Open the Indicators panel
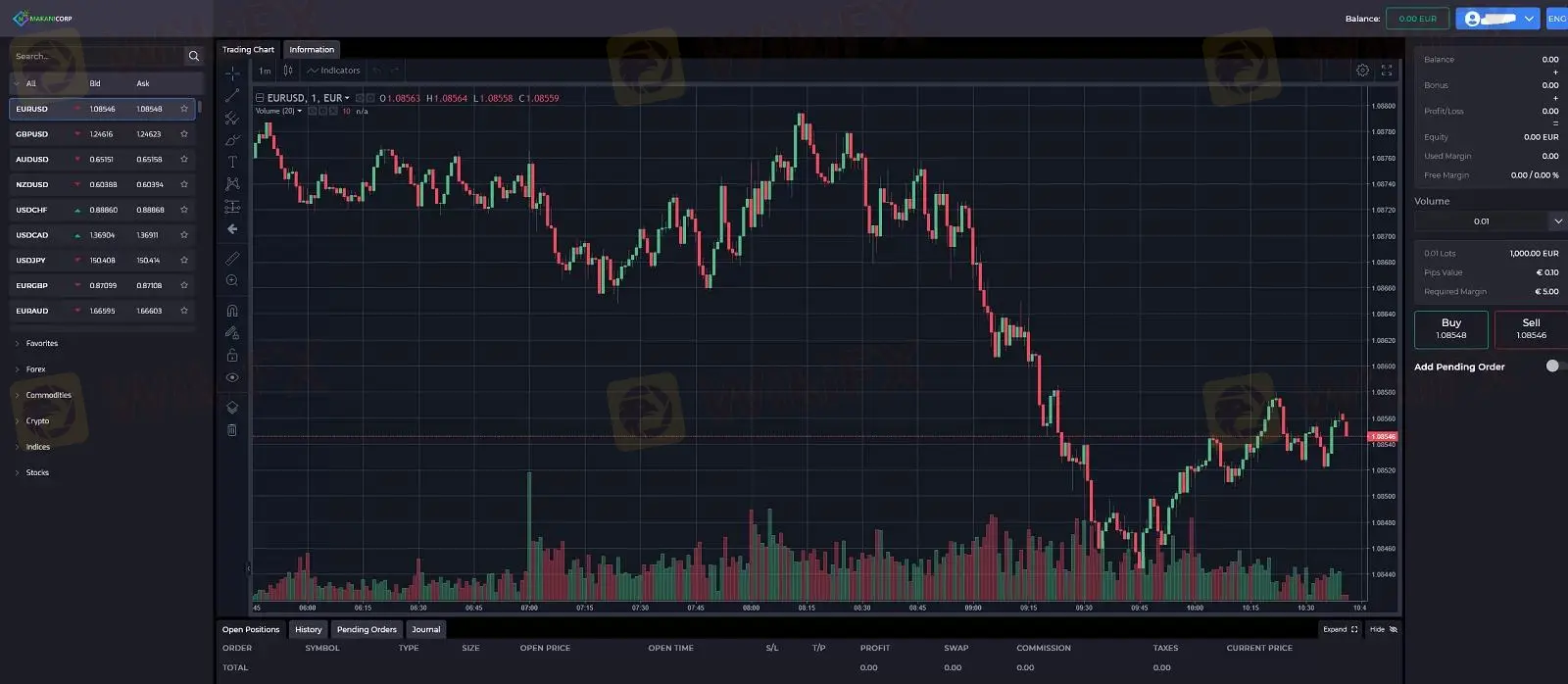The width and height of the screenshot is (1568, 684). (333, 70)
